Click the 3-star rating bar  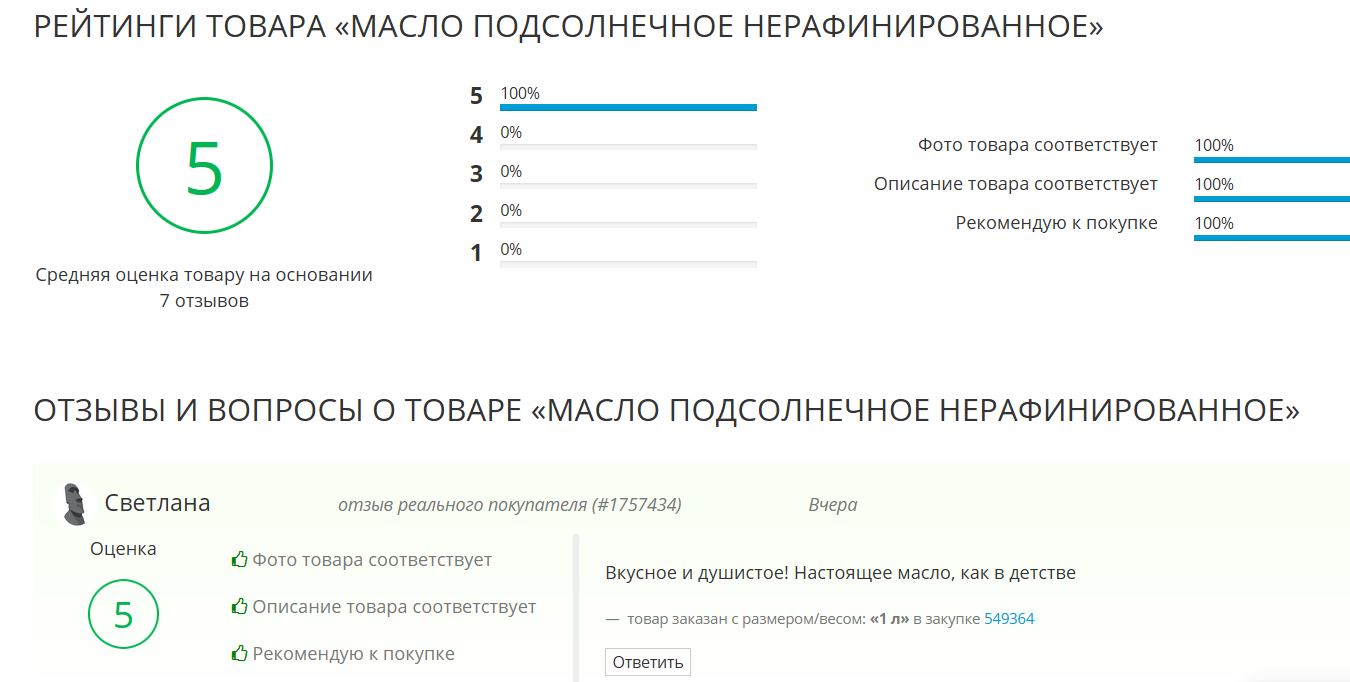[628, 185]
